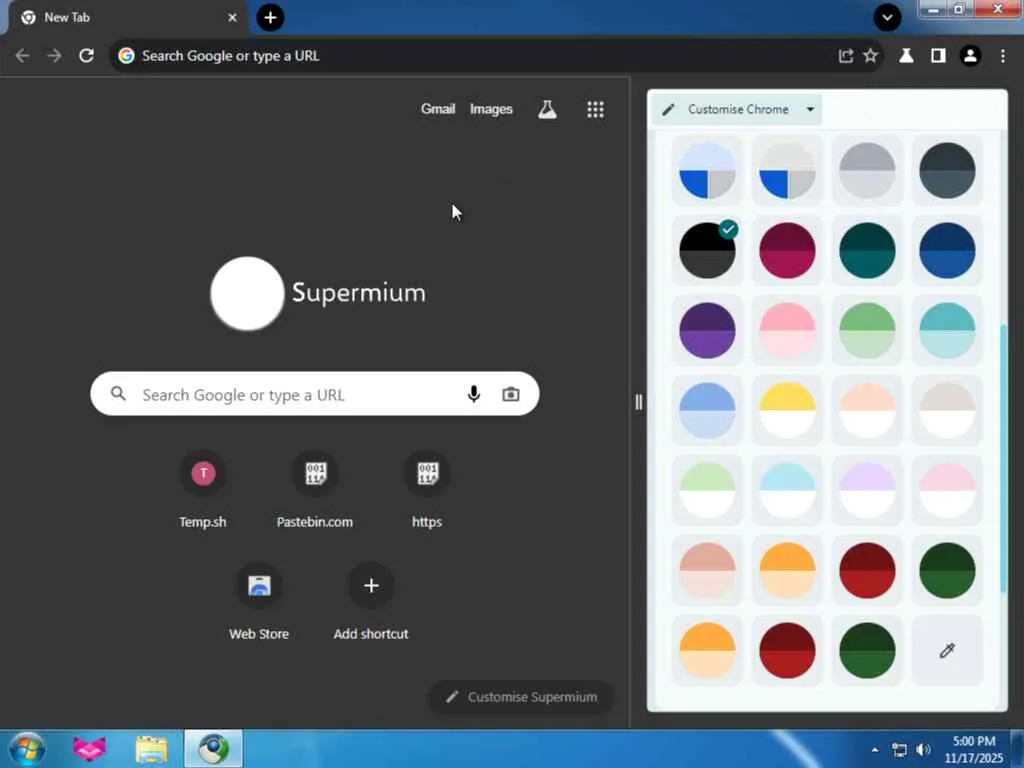Viewport: 1024px width, 768px height.
Task: Open the flask labs icon in the toolbar
Action: pos(906,56)
